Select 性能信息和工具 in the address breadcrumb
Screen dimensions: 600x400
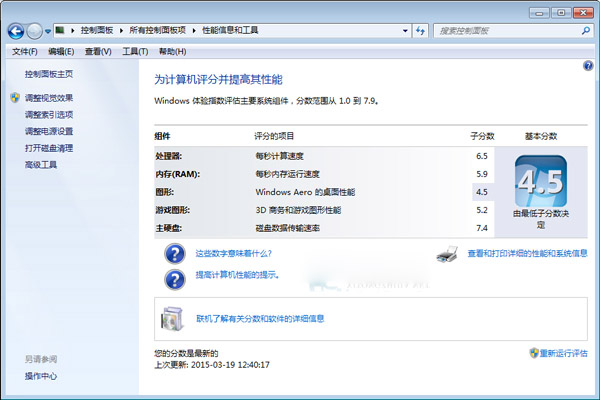pos(230,30)
